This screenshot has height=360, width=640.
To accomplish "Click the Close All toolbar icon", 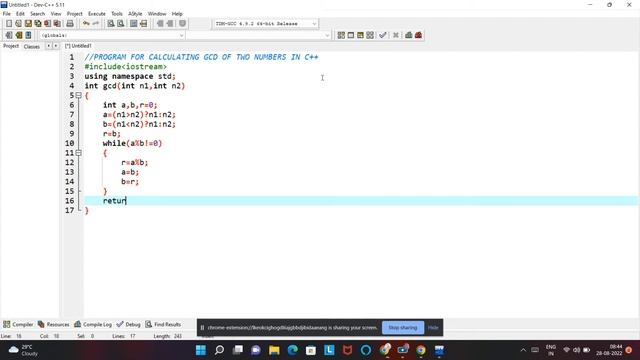I will pos(57,24).
